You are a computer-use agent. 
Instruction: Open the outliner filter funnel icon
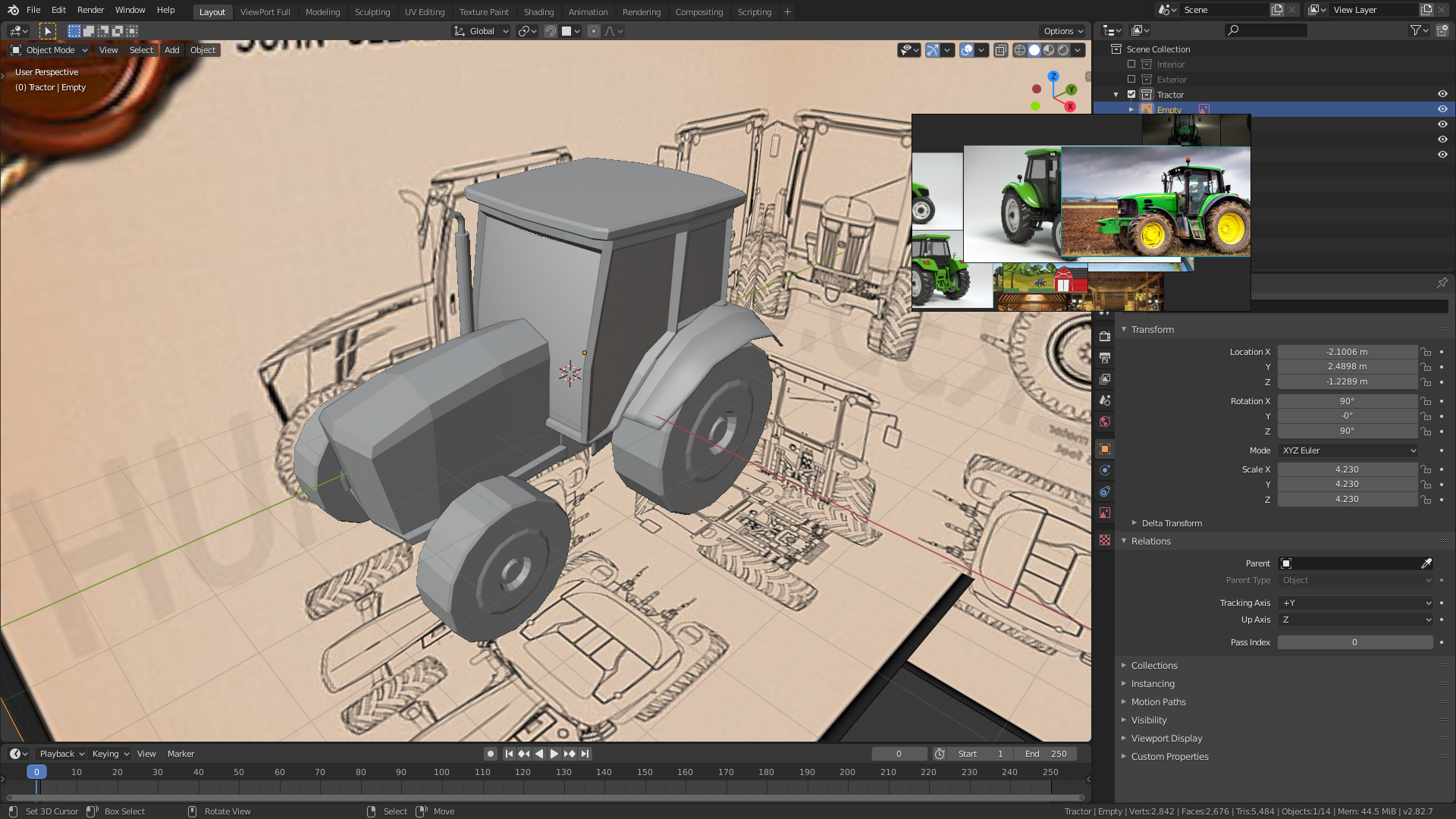point(1415,30)
